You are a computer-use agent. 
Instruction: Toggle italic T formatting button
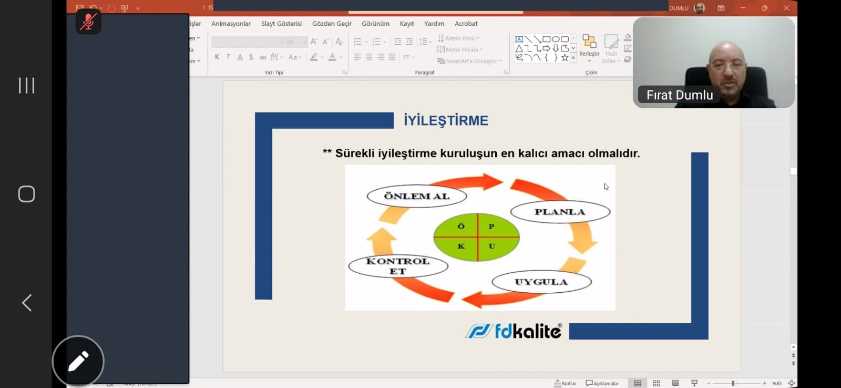(x=228, y=57)
